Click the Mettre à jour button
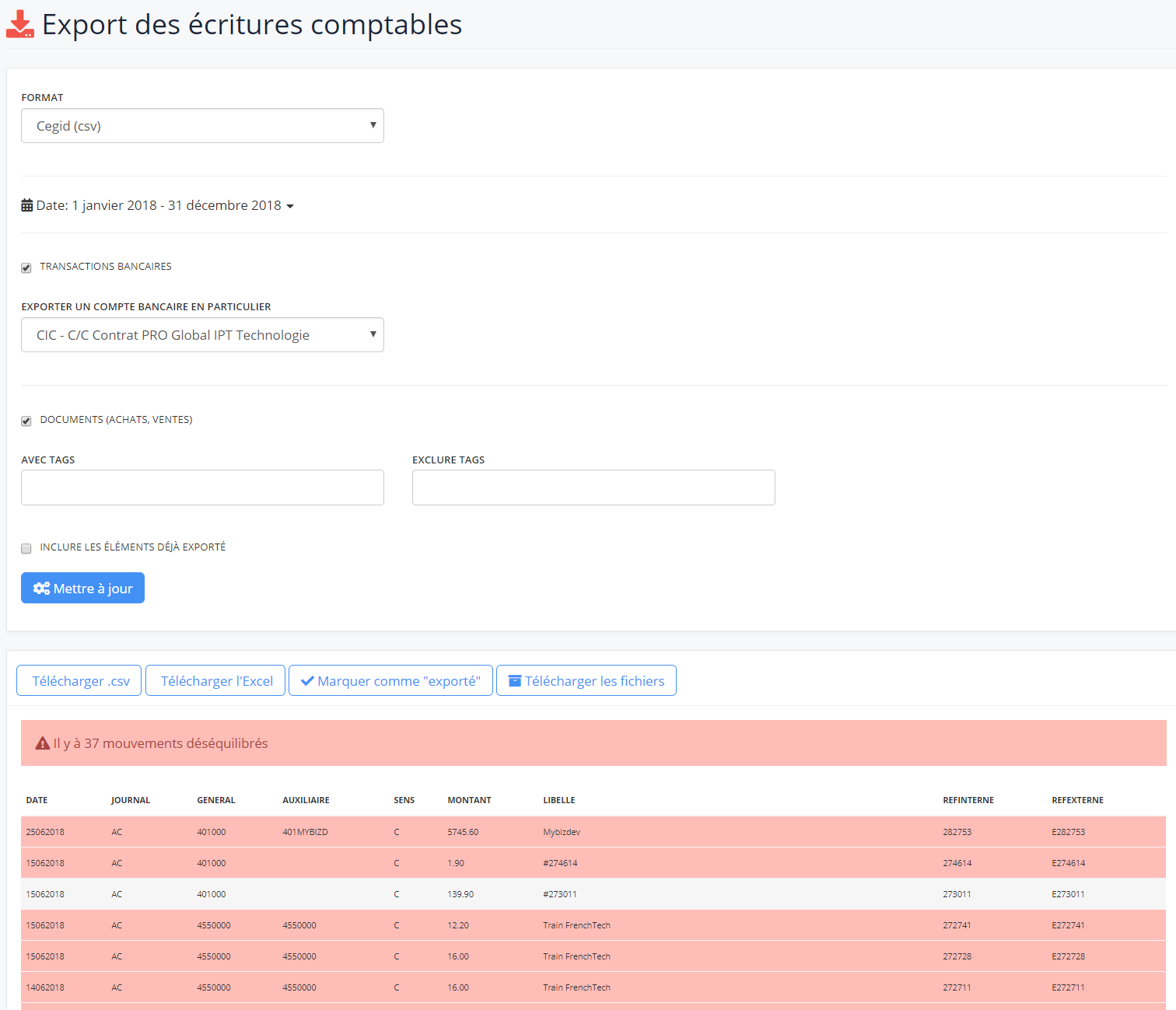Screen dimensions: 1176x1010 coord(82,588)
